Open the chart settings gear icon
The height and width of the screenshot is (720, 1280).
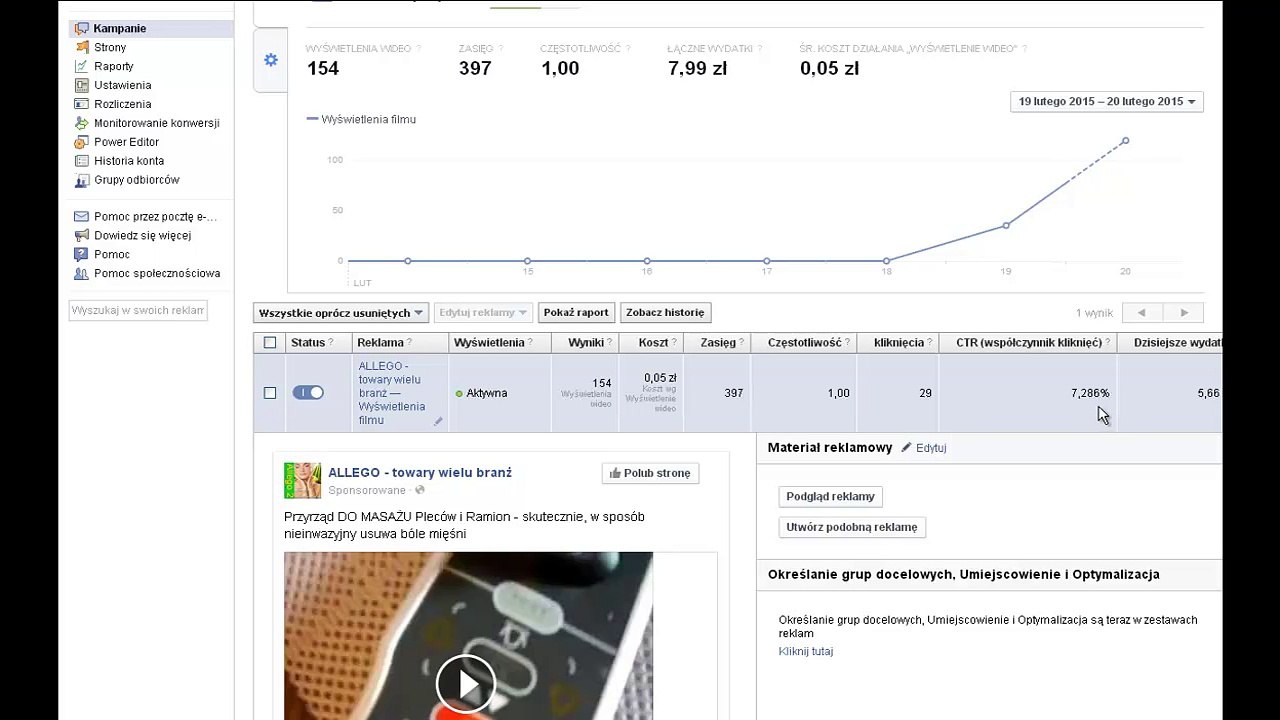coord(271,60)
